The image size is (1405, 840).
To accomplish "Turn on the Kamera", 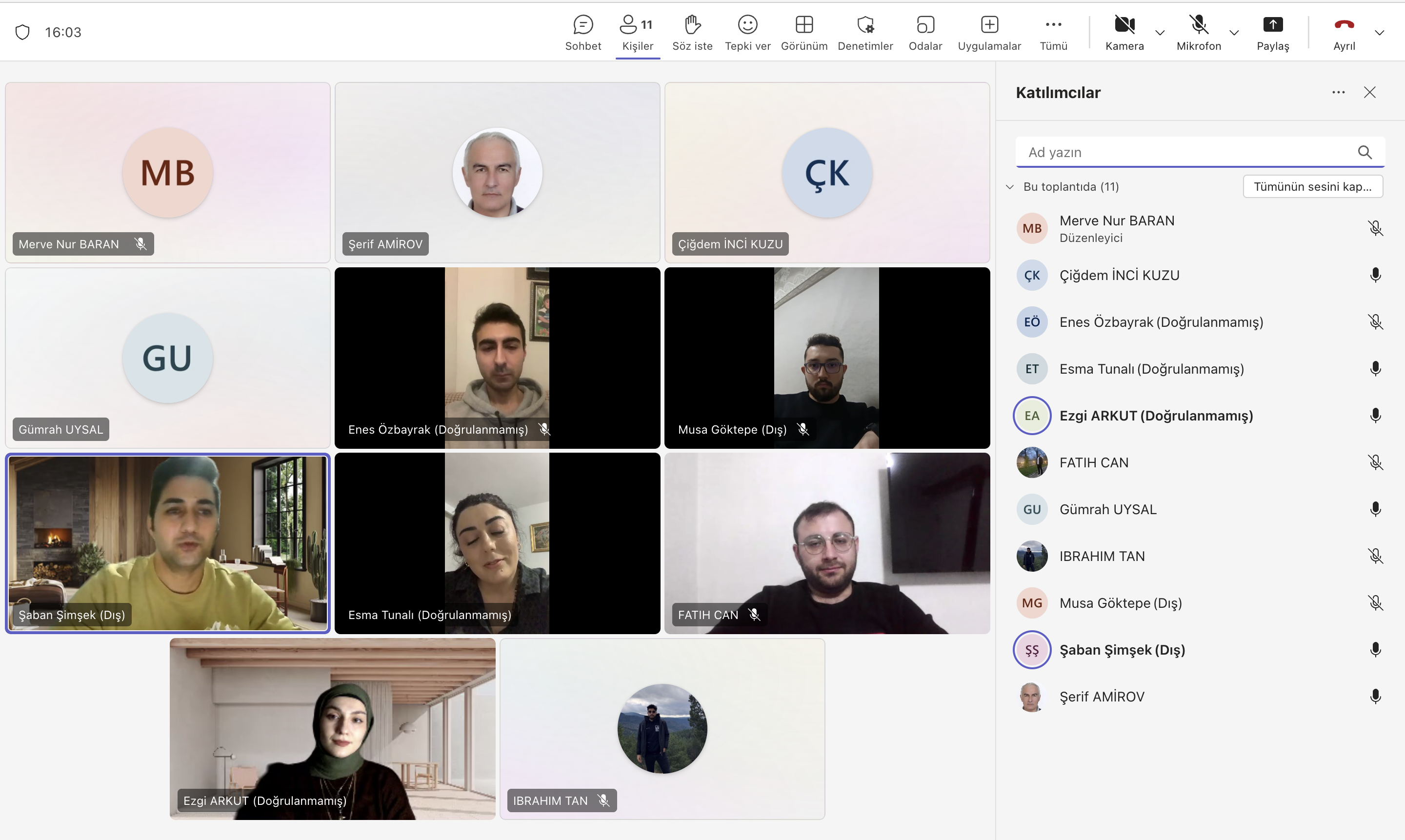I will click(x=1124, y=25).
